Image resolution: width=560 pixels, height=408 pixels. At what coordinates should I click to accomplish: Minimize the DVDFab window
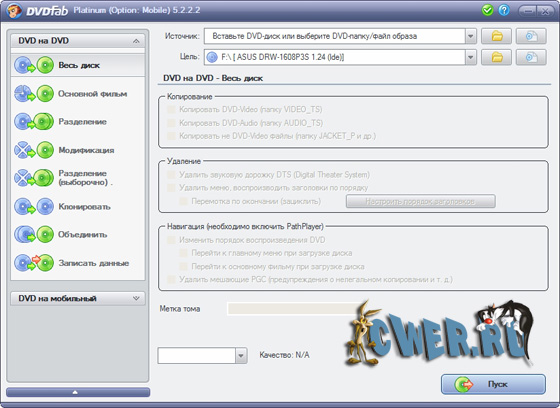click(x=528, y=11)
